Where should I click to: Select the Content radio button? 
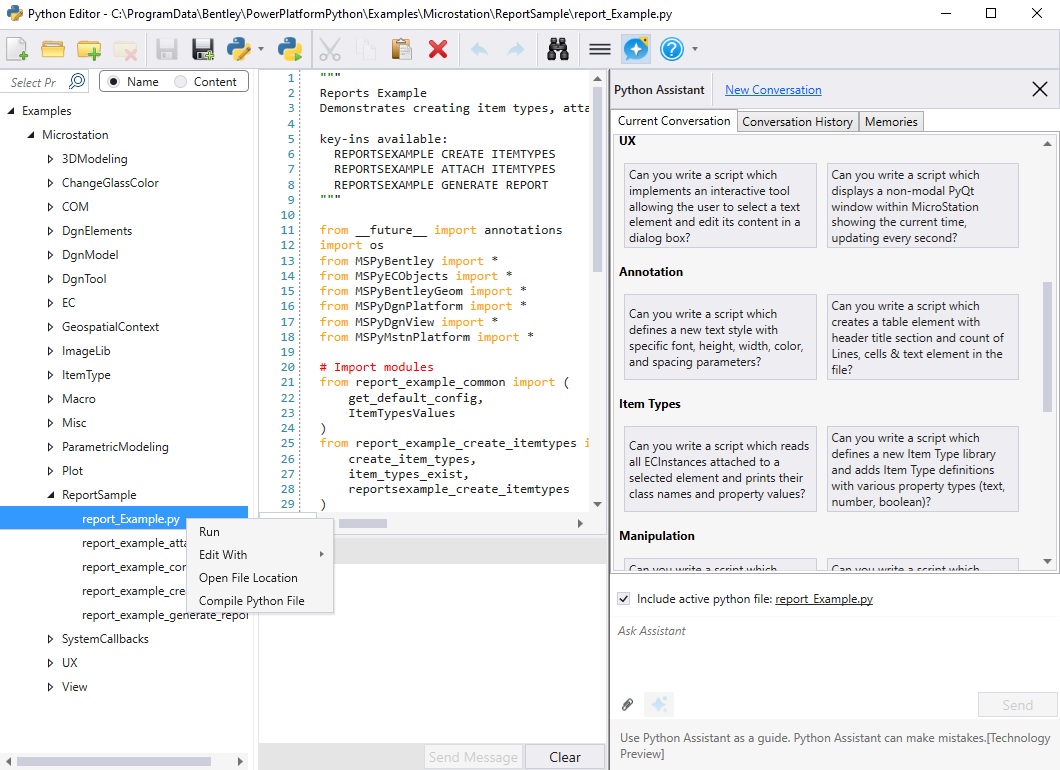tap(181, 82)
